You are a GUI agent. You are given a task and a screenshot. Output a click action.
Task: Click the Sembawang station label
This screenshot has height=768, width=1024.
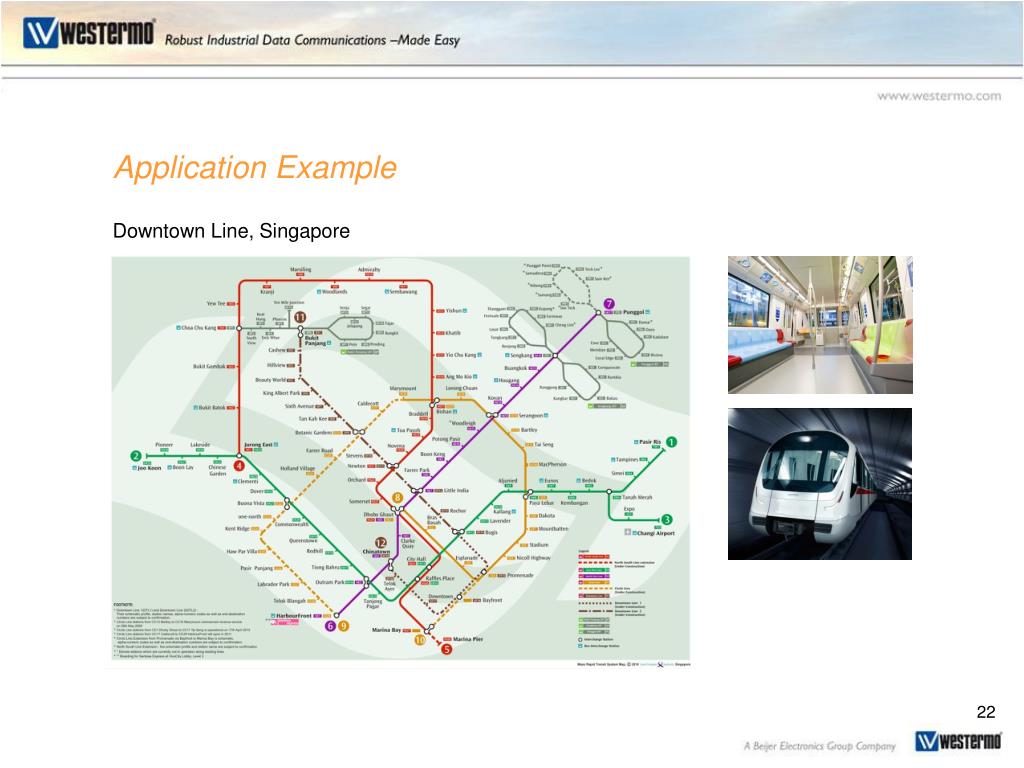[x=404, y=292]
